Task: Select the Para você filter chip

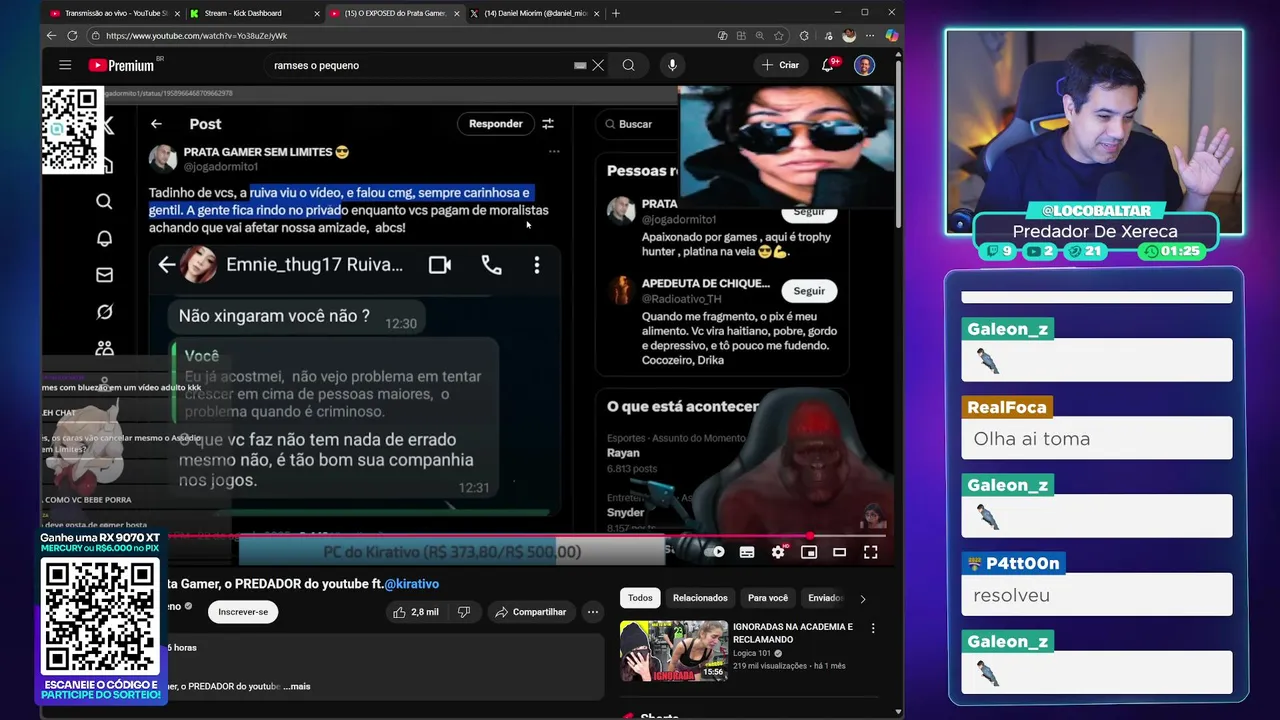Action: point(768,598)
